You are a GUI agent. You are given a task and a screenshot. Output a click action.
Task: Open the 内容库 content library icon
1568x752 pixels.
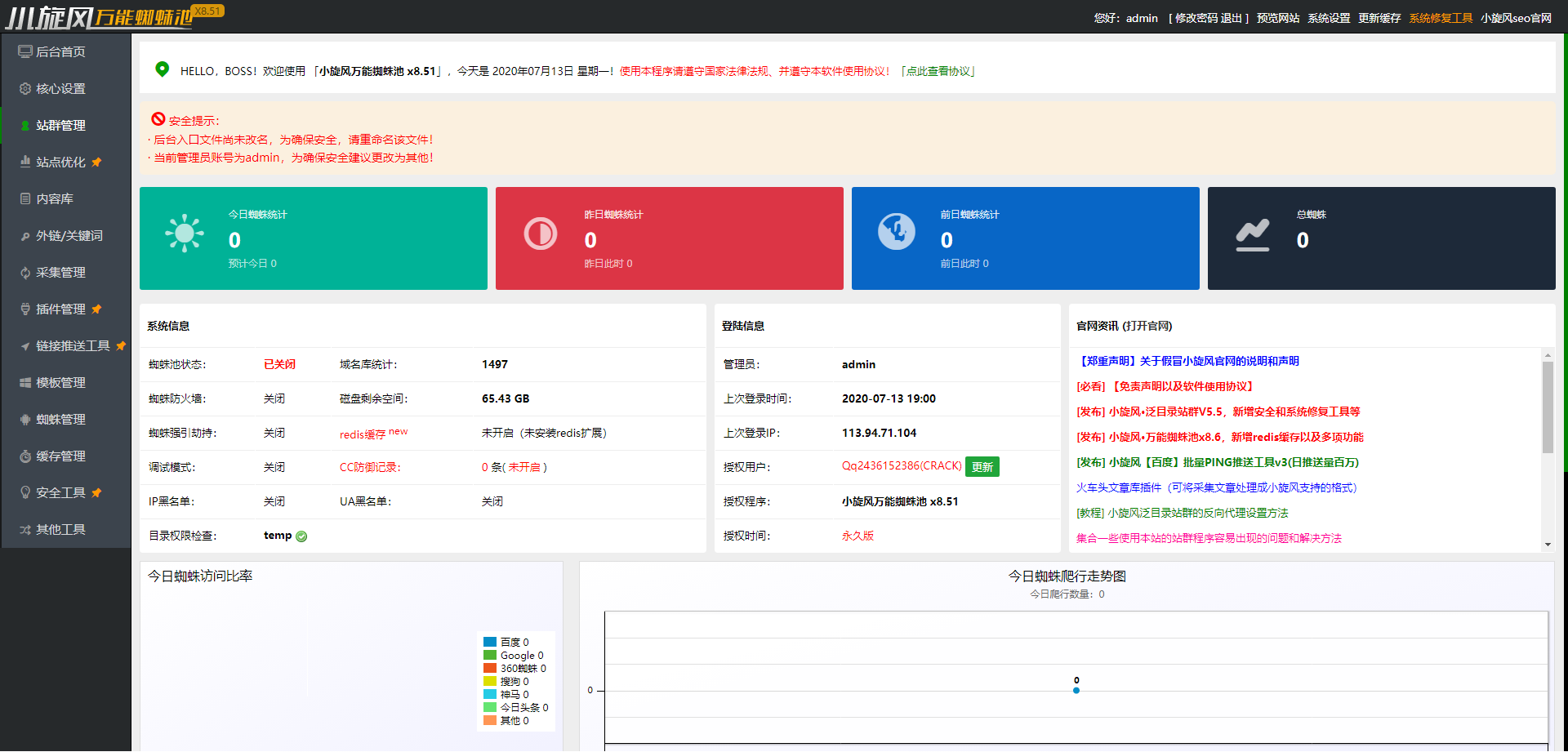click(x=24, y=198)
